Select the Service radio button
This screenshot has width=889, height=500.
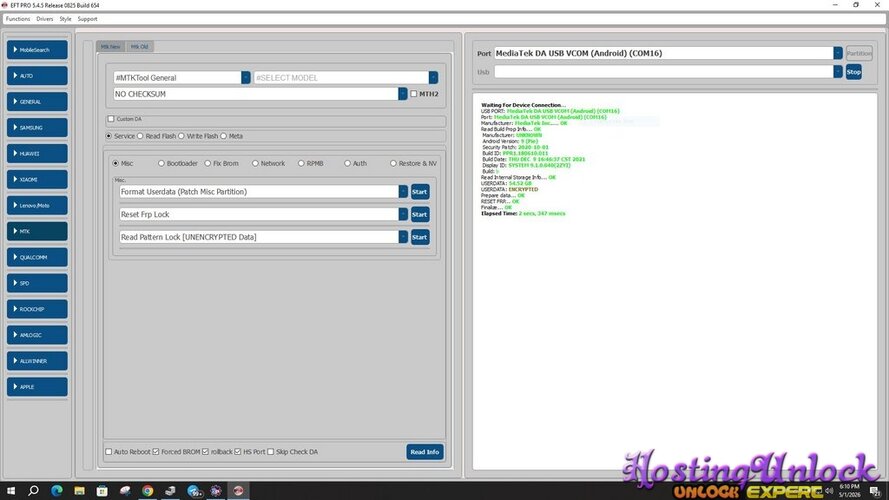[109, 136]
